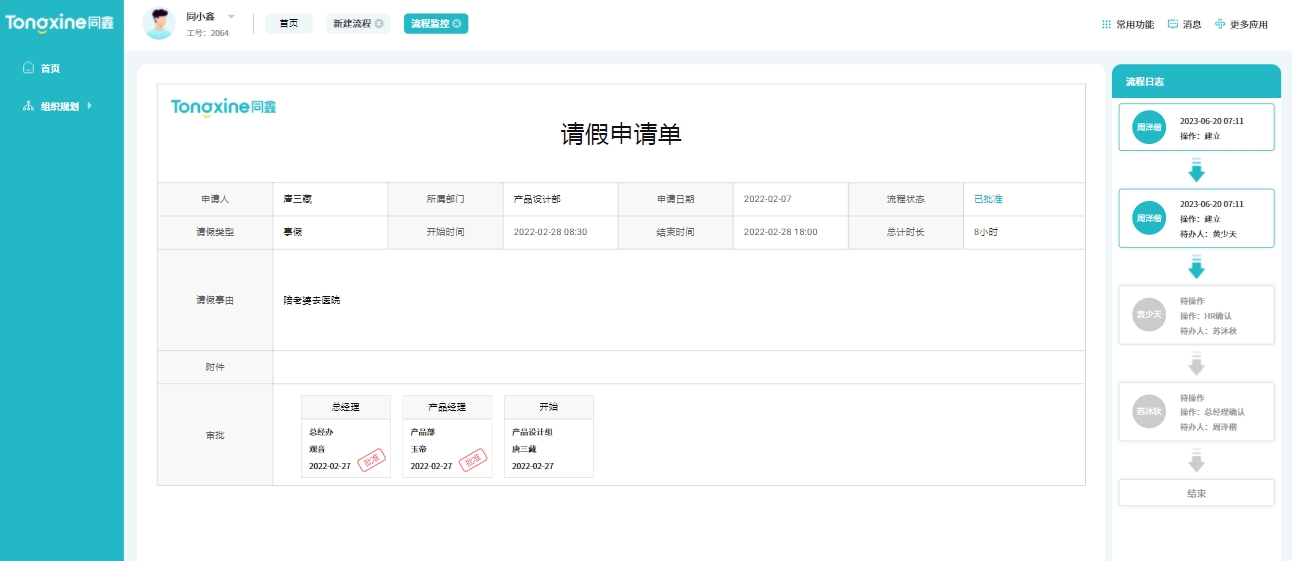Image resolution: width=1292 pixels, height=561 pixels.
Task: Click the 已批准 status link
Action: (988, 199)
